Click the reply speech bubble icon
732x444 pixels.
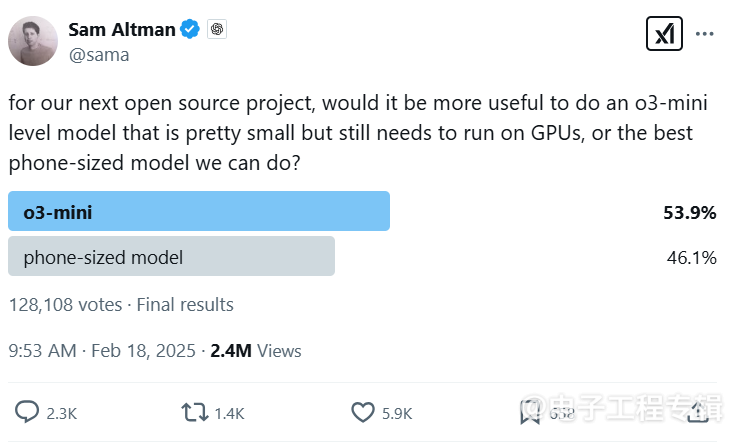pos(28,412)
